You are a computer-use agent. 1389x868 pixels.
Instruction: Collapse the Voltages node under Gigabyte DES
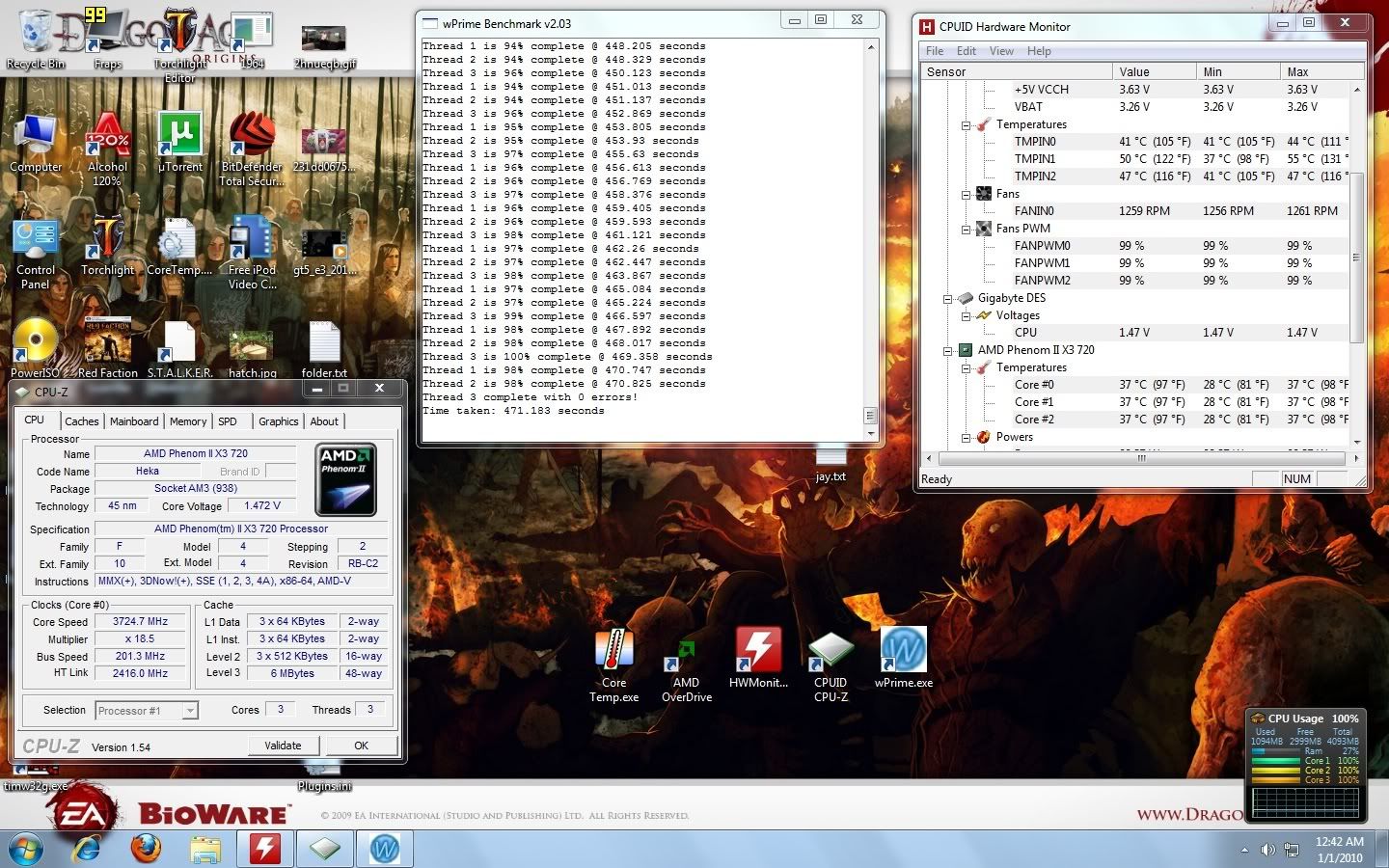pos(965,315)
